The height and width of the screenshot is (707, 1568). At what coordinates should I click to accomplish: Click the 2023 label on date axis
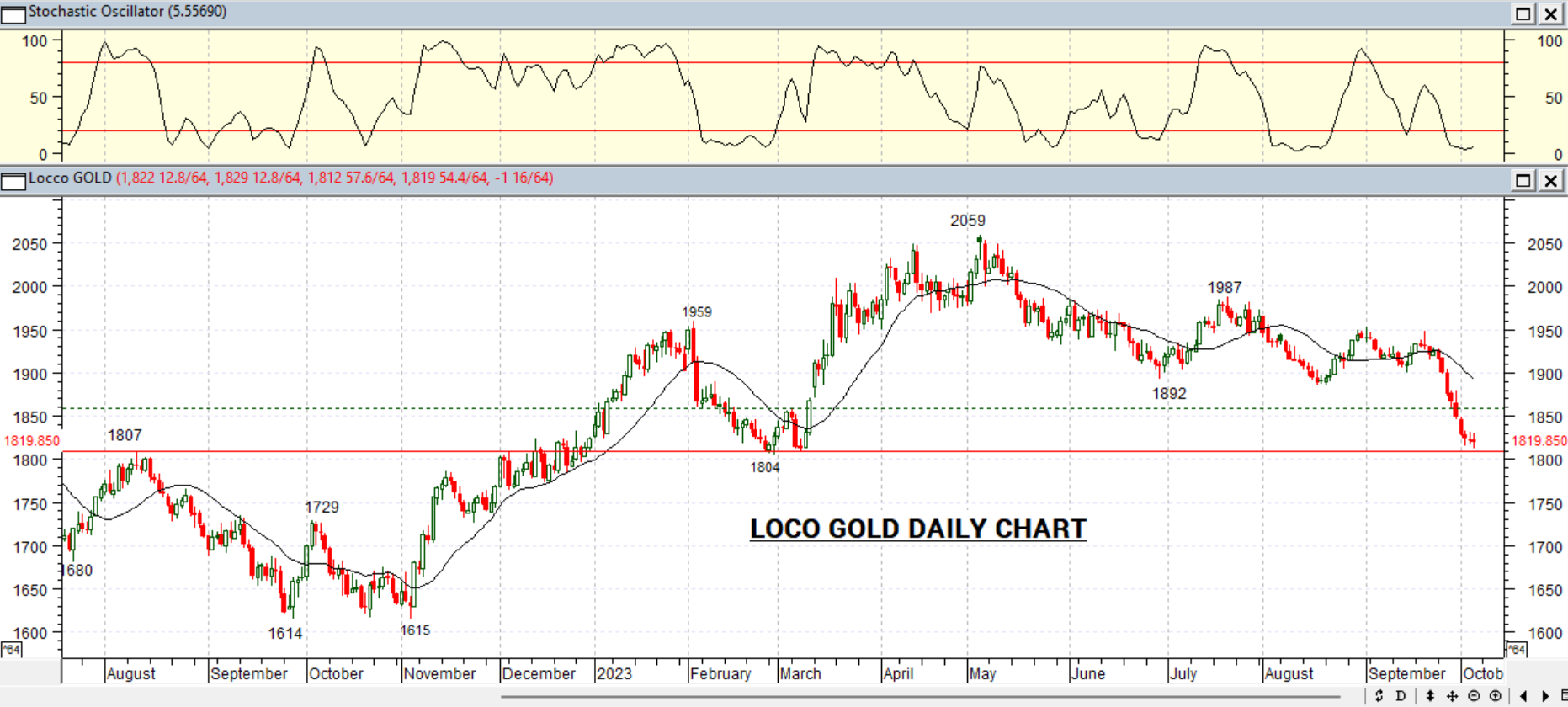tap(614, 674)
